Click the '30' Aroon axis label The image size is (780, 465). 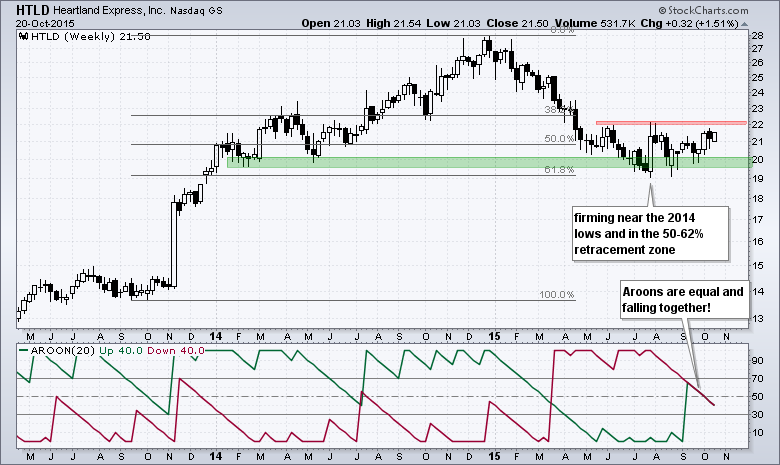pos(758,414)
